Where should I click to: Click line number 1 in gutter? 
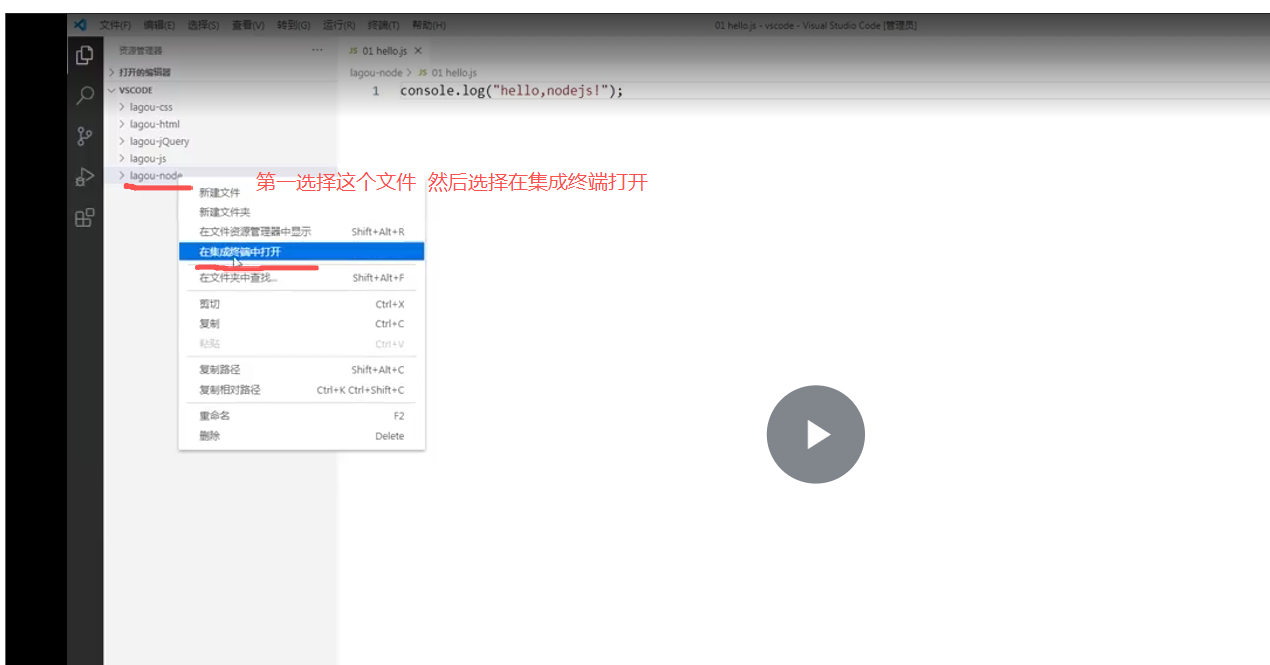click(x=375, y=91)
